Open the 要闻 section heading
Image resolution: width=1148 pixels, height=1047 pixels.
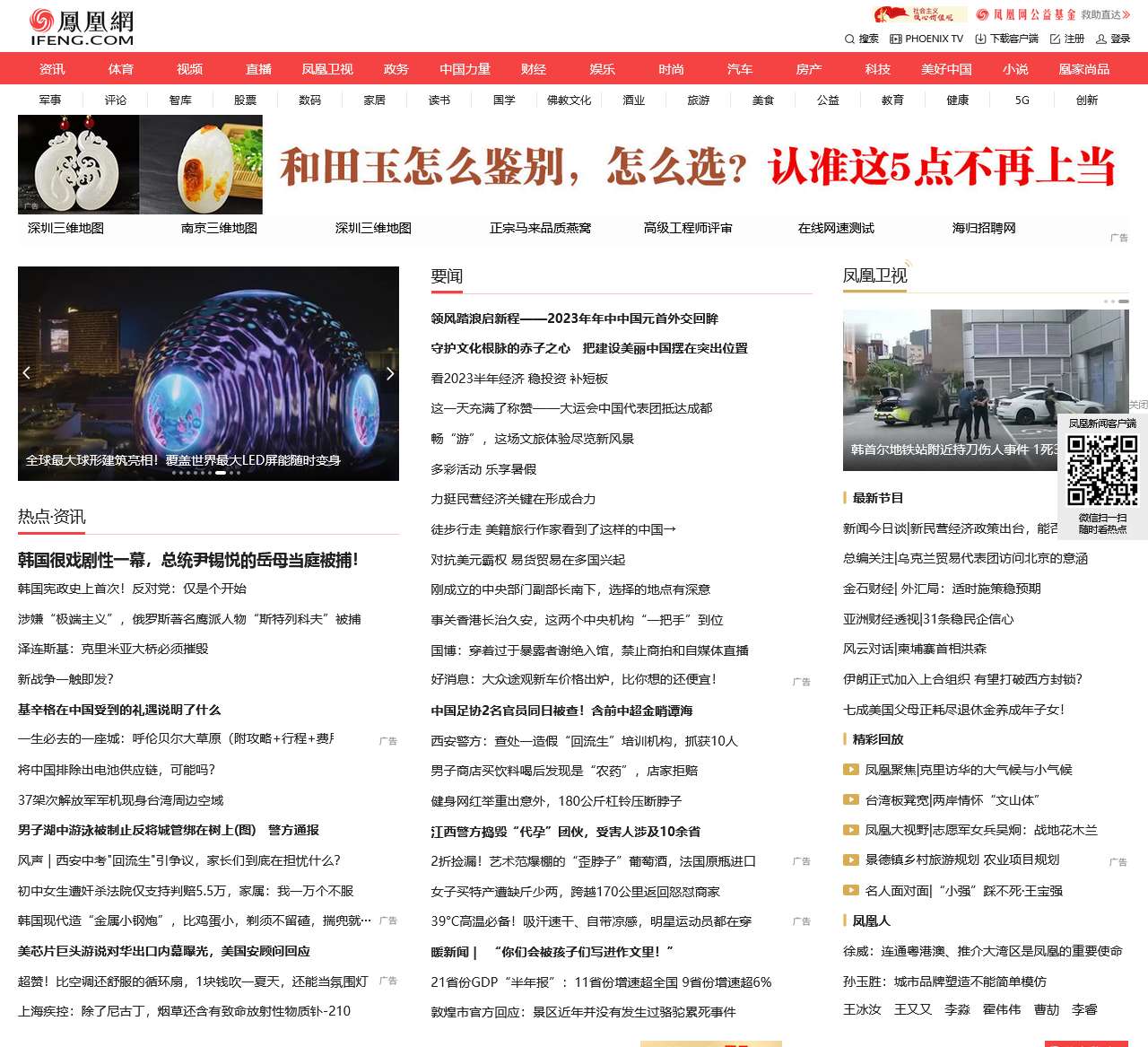tap(447, 276)
